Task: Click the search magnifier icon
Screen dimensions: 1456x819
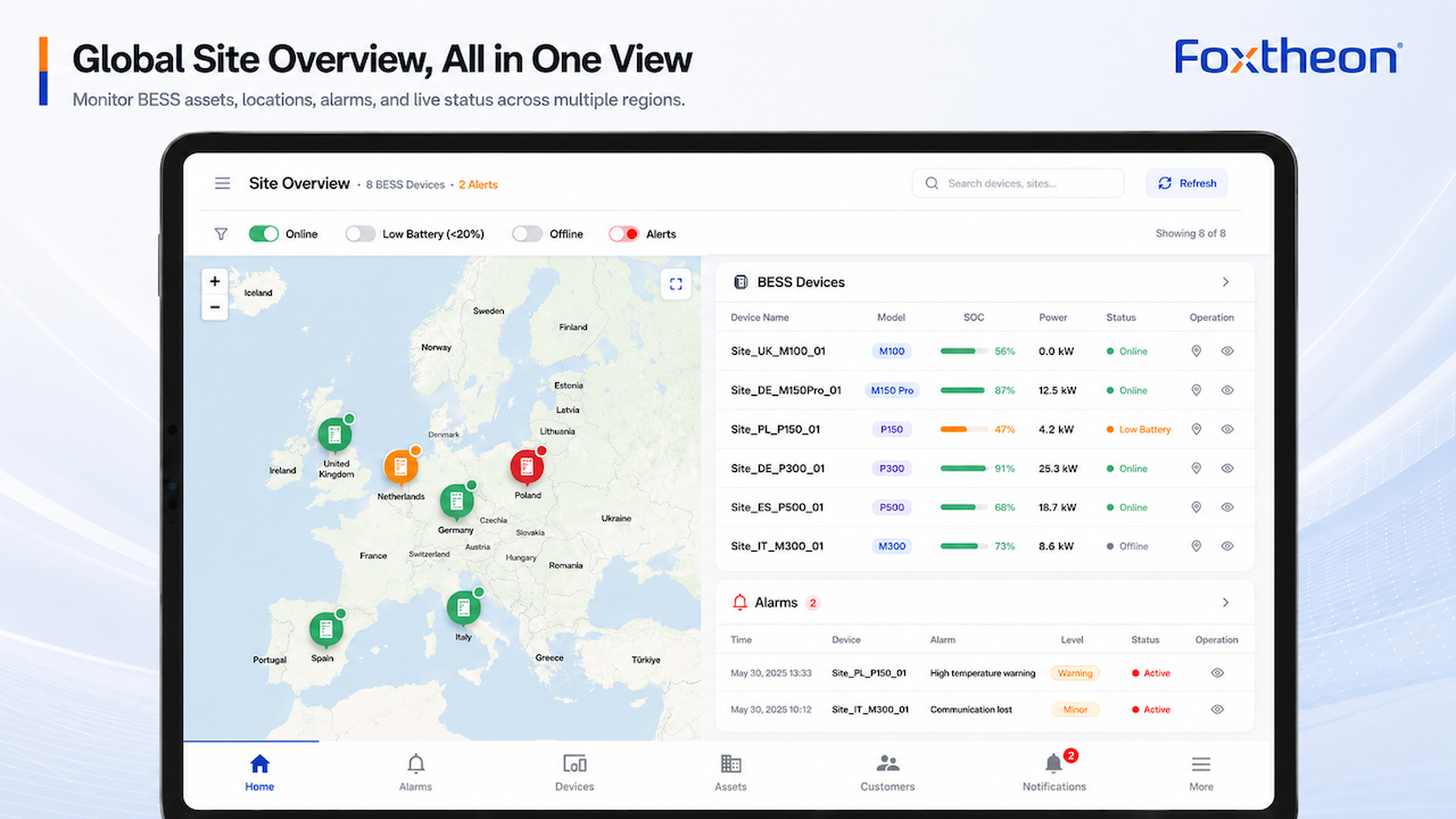Action: [932, 184]
